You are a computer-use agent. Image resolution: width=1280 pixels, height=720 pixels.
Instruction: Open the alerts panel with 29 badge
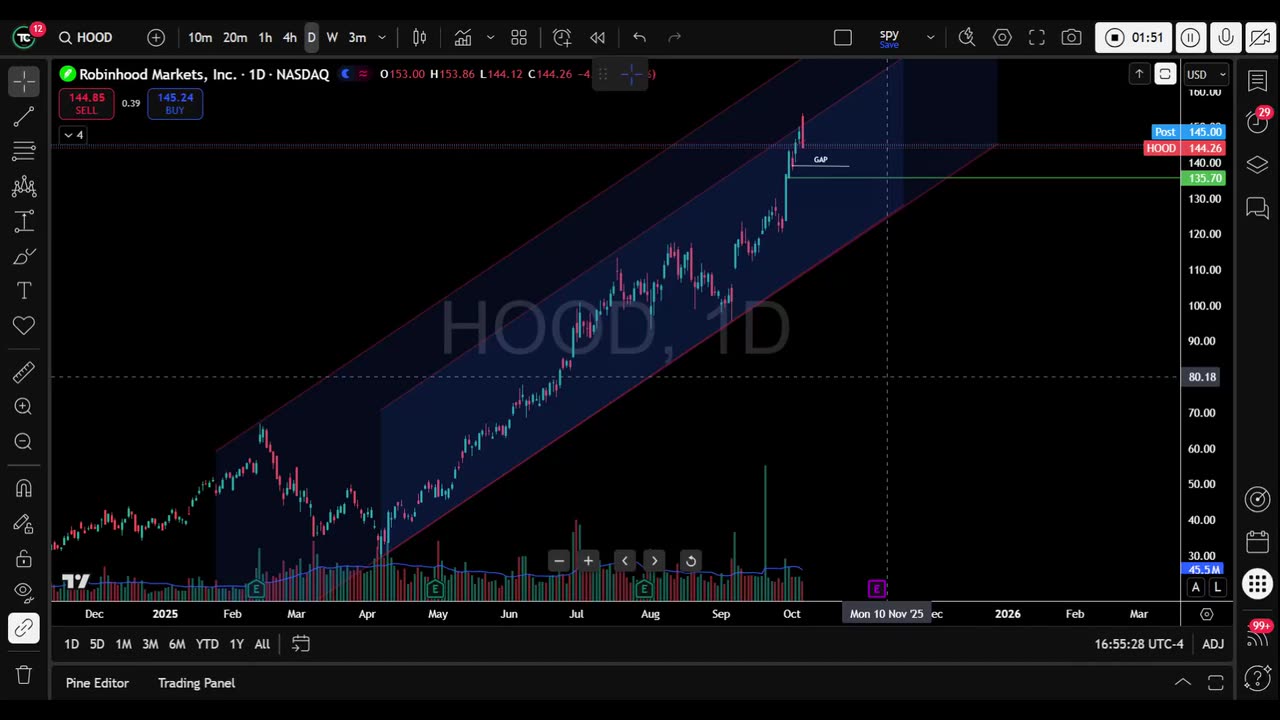[x=1258, y=122]
